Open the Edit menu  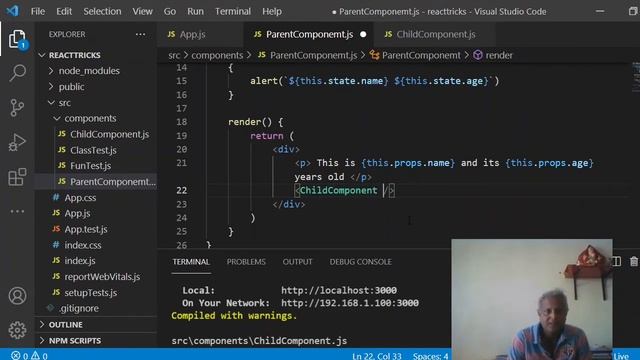point(64,11)
